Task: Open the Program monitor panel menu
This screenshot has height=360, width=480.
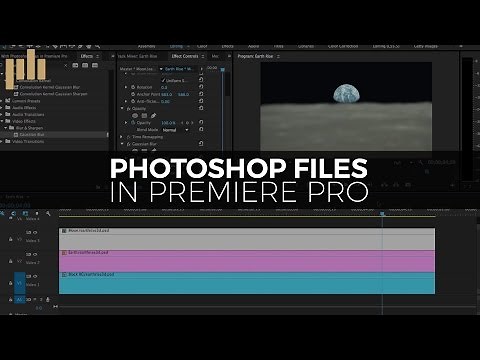Action: click(x=278, y=56)
